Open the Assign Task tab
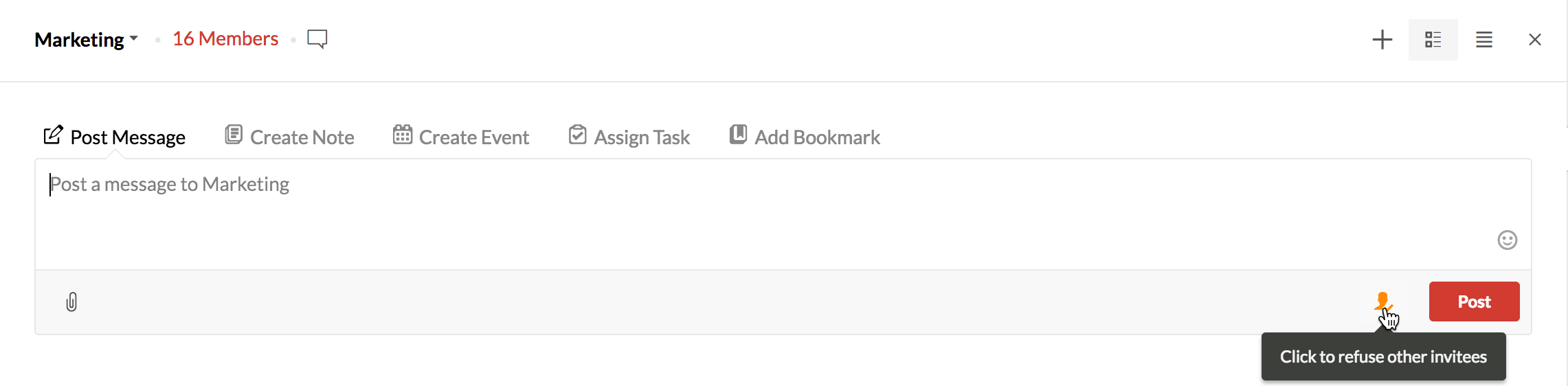 642,137
